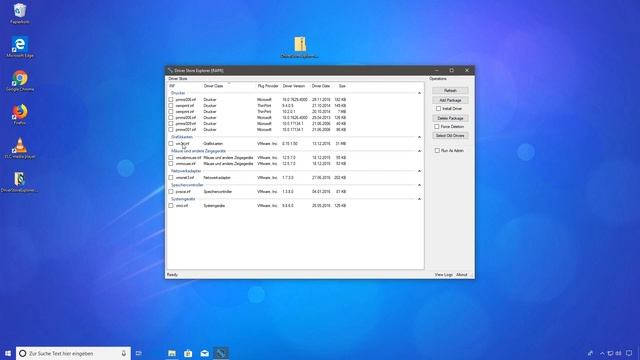Open the People icon in the system tray
This screenshot has width=640, height=360.
[x=590, y=353]
